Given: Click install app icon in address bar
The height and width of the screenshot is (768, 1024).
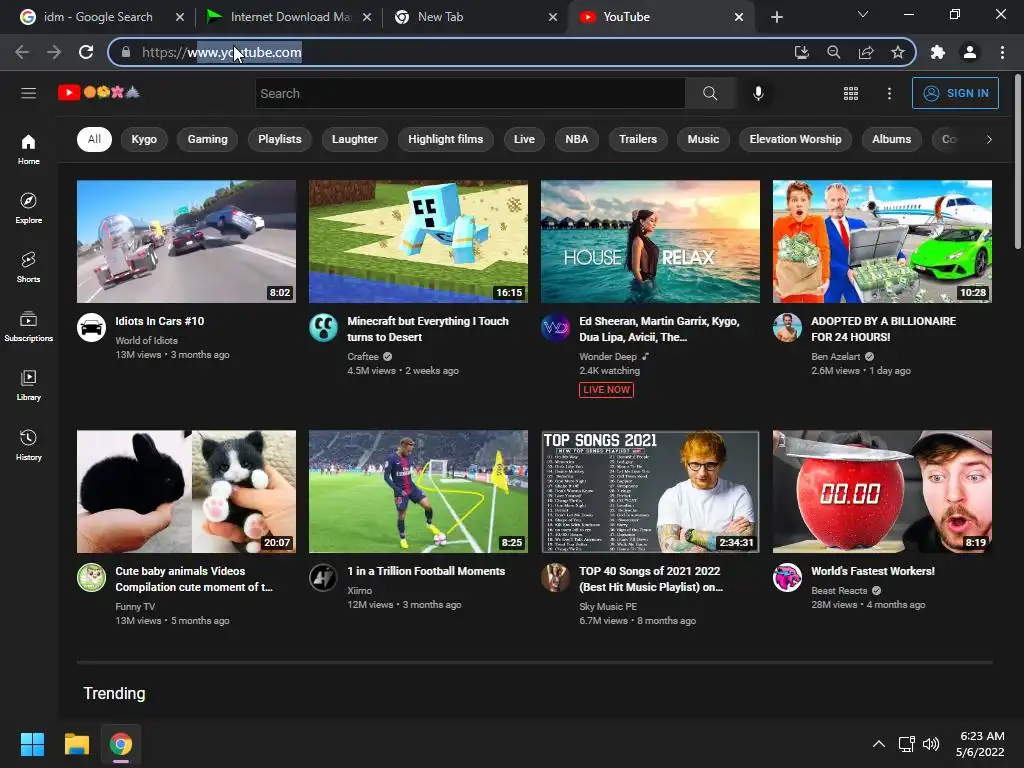Looking at the screenshot, I should 801,52.
